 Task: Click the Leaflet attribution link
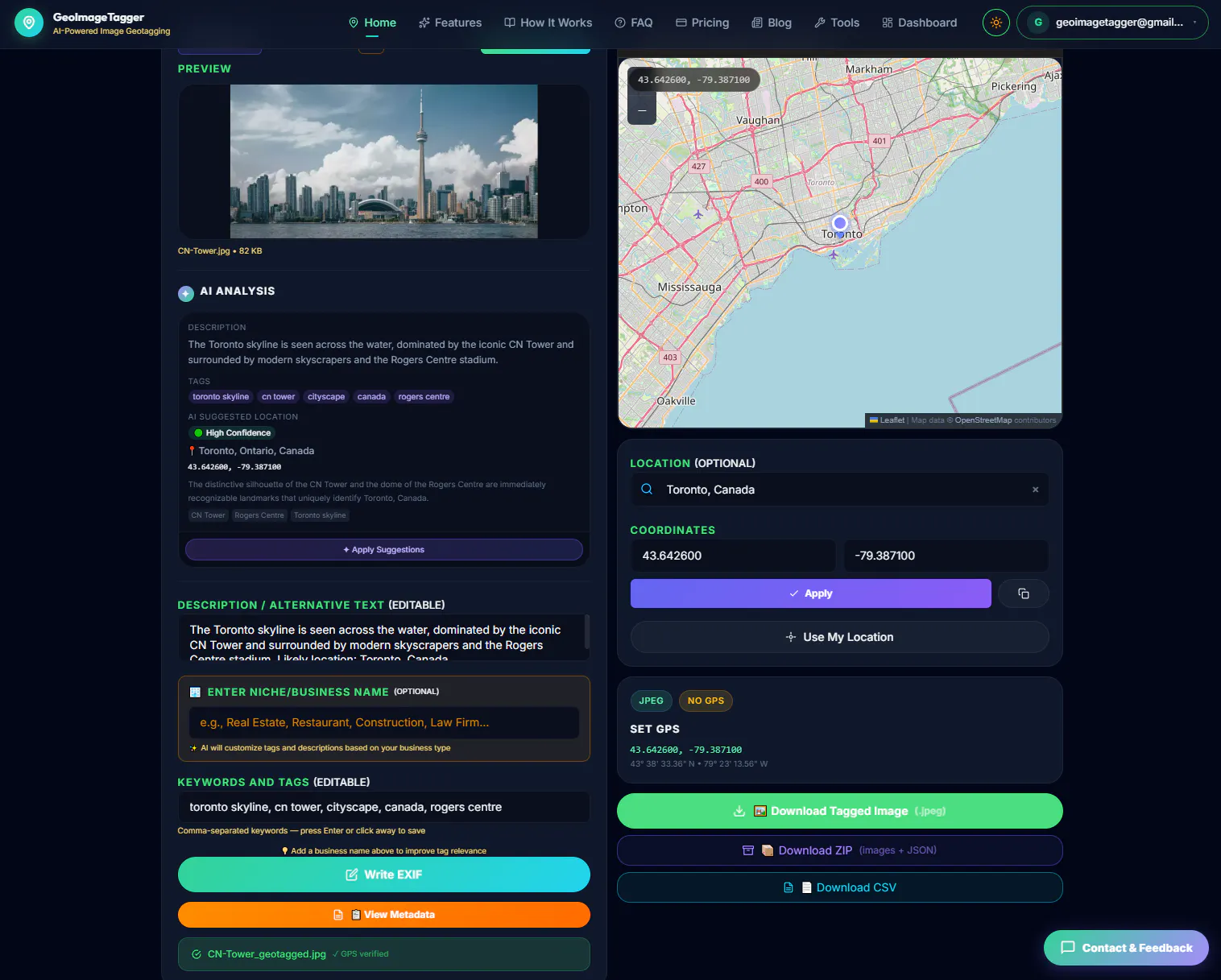coord(892,420)
